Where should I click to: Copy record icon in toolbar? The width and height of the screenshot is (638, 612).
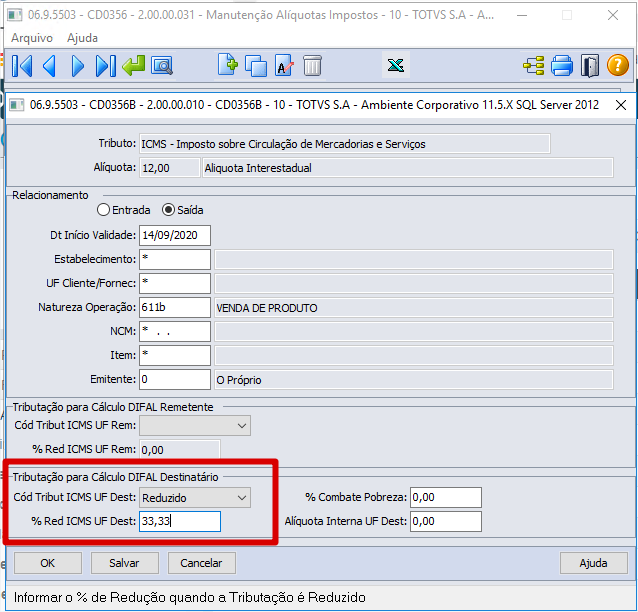[256, 66]
